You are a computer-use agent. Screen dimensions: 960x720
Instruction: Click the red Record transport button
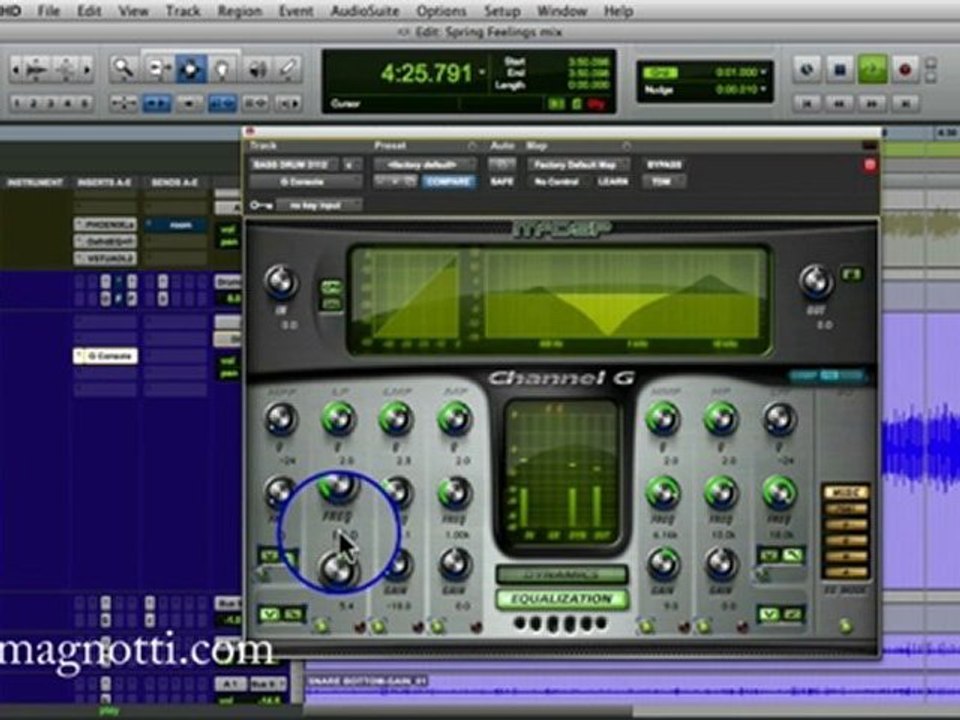coord(905,69)
